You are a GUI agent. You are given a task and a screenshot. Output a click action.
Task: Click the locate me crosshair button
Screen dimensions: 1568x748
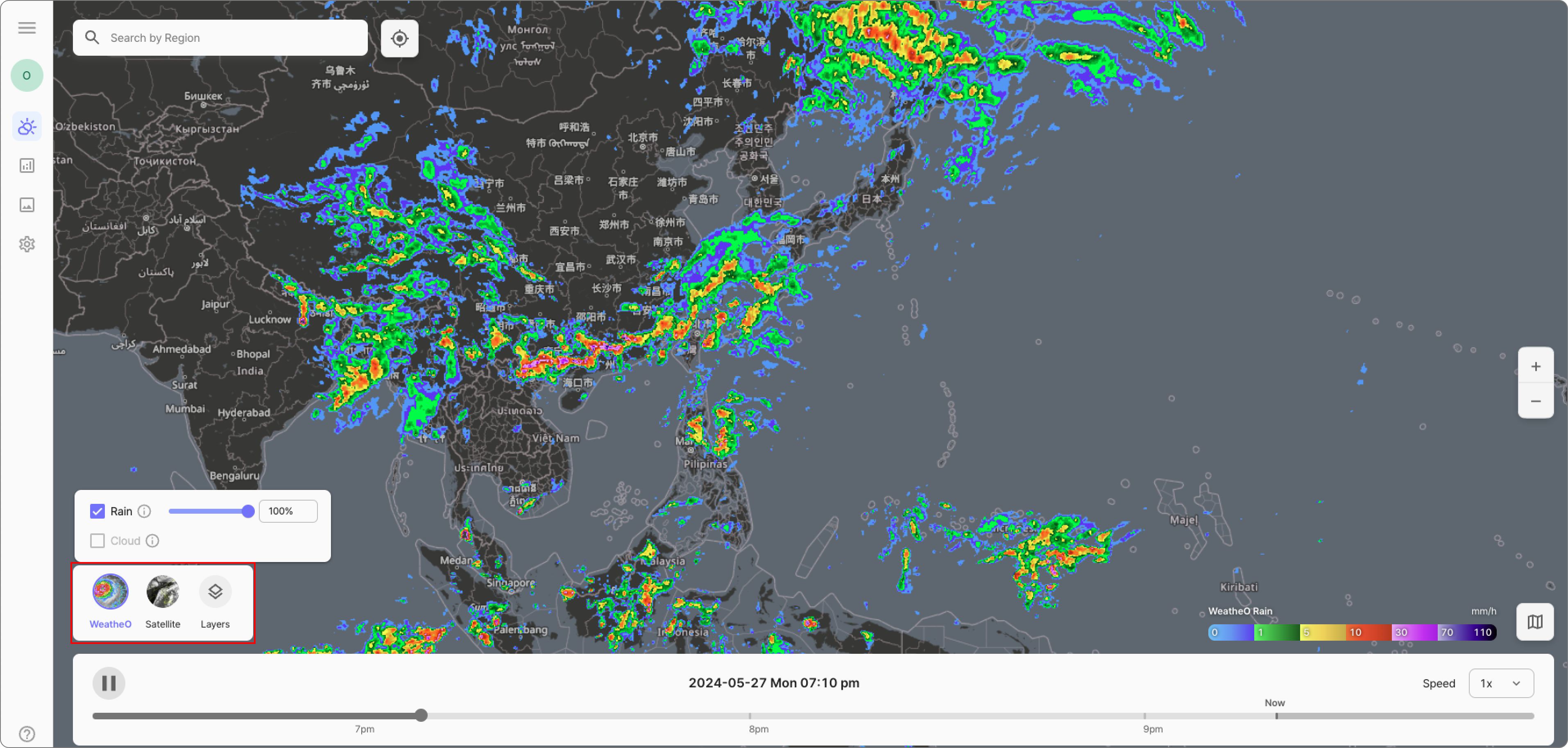399,39
